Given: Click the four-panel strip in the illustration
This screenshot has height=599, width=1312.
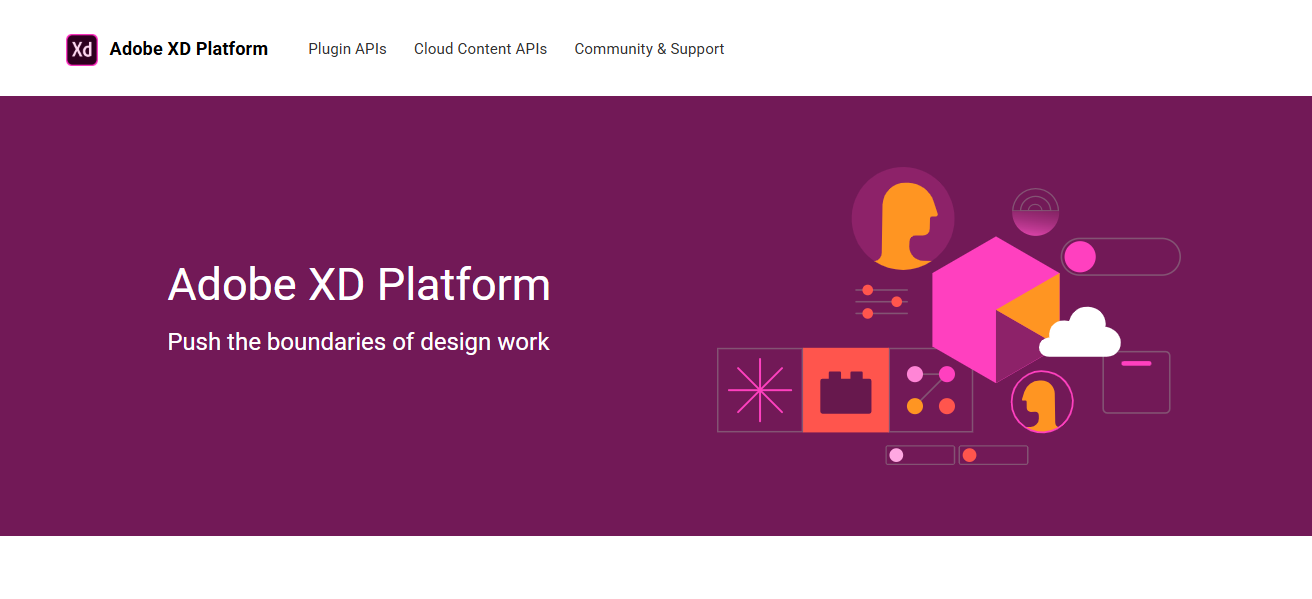Looking at the screenshot, I should coord(844,390).
